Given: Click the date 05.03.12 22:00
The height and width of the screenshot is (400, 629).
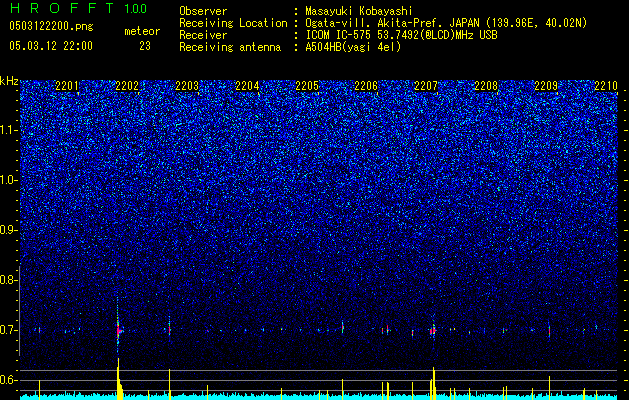Looking at the screenshot, I should (51, 46).
